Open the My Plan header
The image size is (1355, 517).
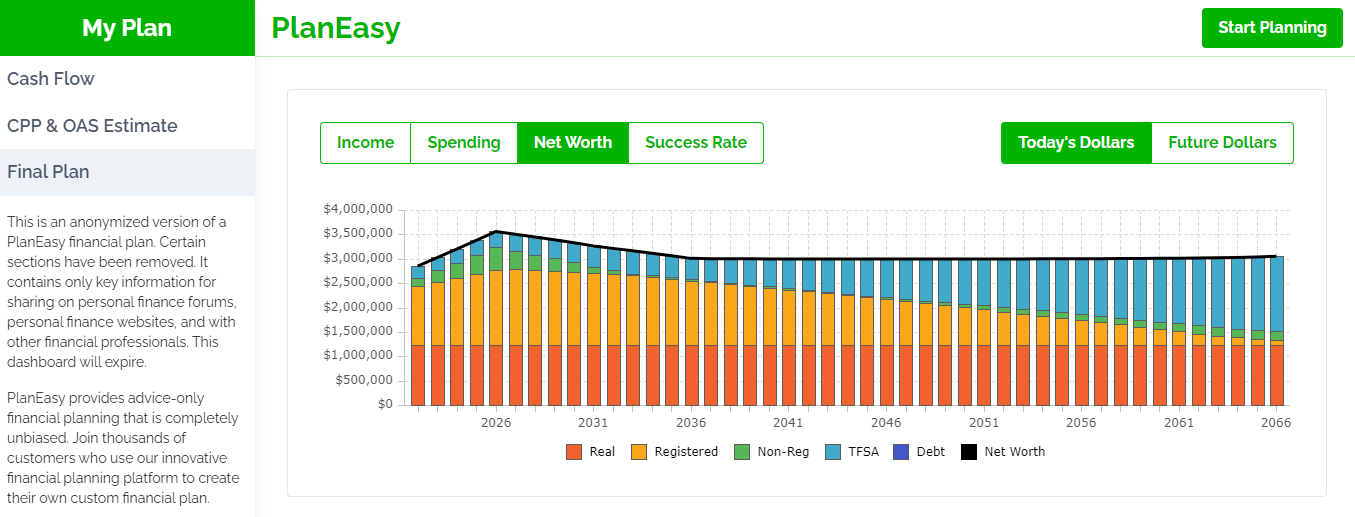click(127, 28)
